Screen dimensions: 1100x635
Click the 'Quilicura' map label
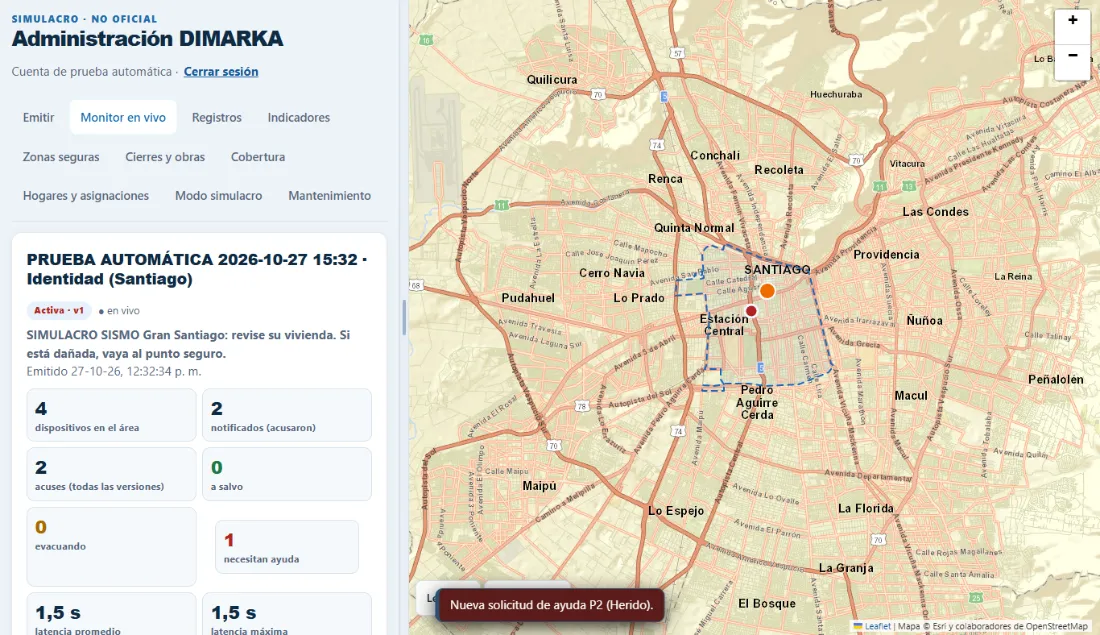[x=552, y=80]
